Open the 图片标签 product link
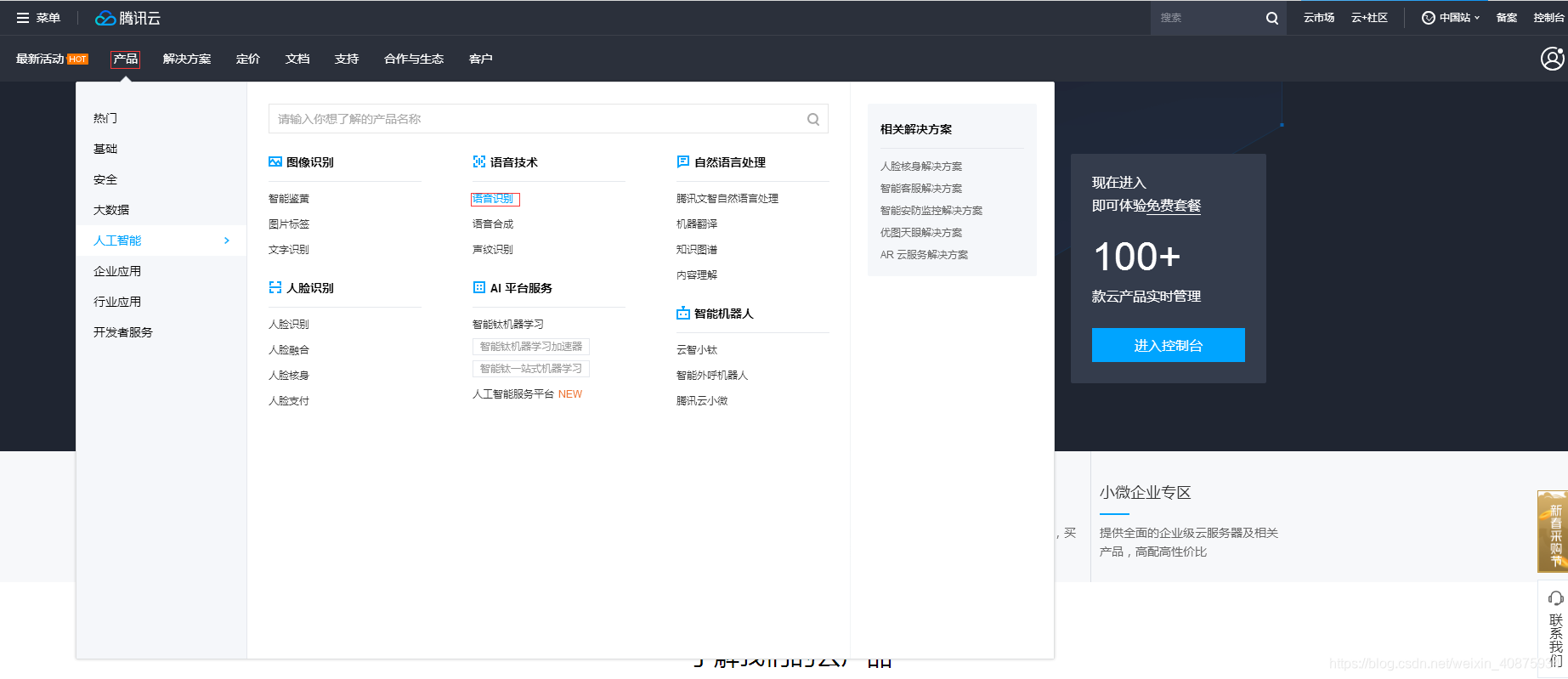Image resolution: width=1568 pixels, height=679 pixels. (x=289, y=224)
